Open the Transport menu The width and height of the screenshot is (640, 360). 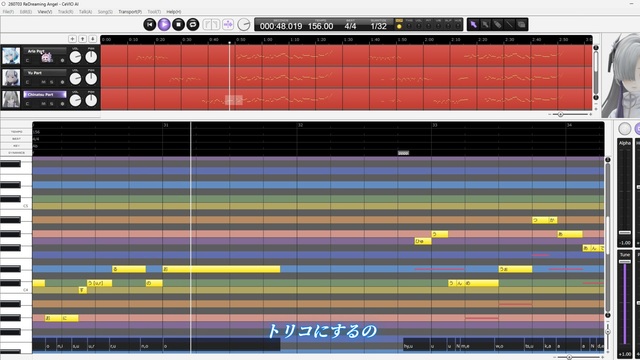click(130, 12)
